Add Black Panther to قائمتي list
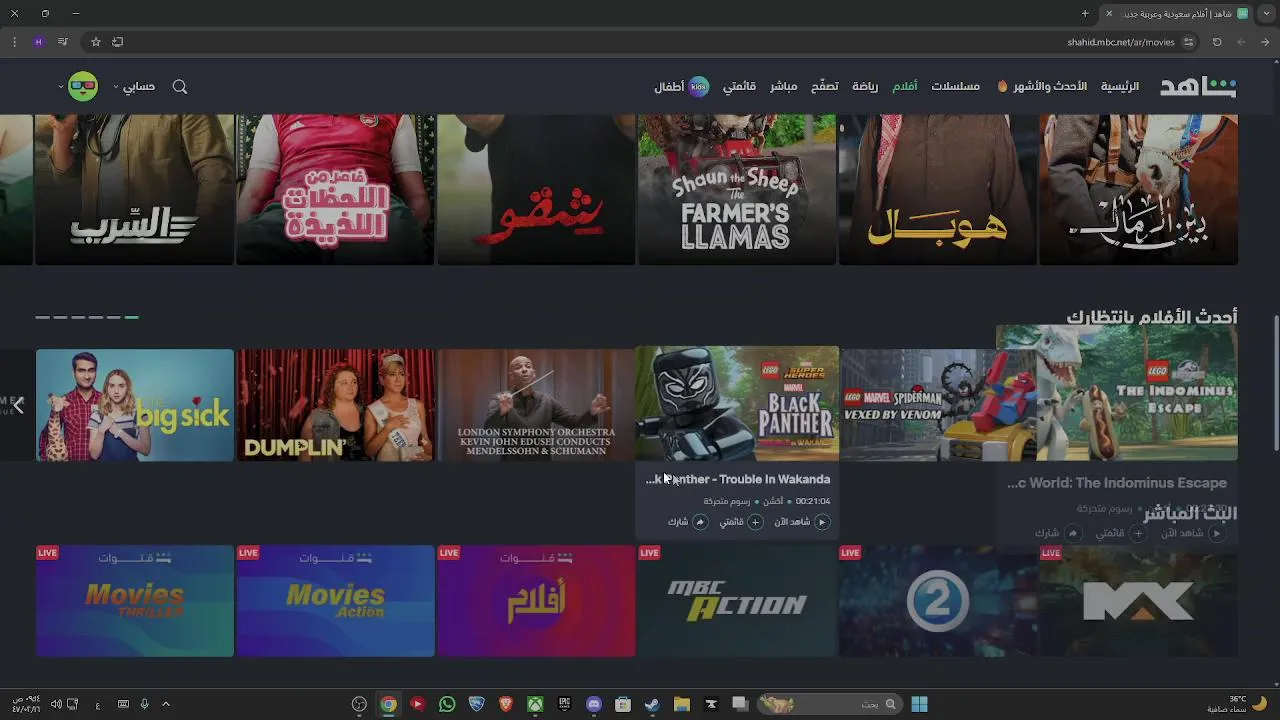The image size is (1280, 720). pyautogui.click(x=741, y=522)
